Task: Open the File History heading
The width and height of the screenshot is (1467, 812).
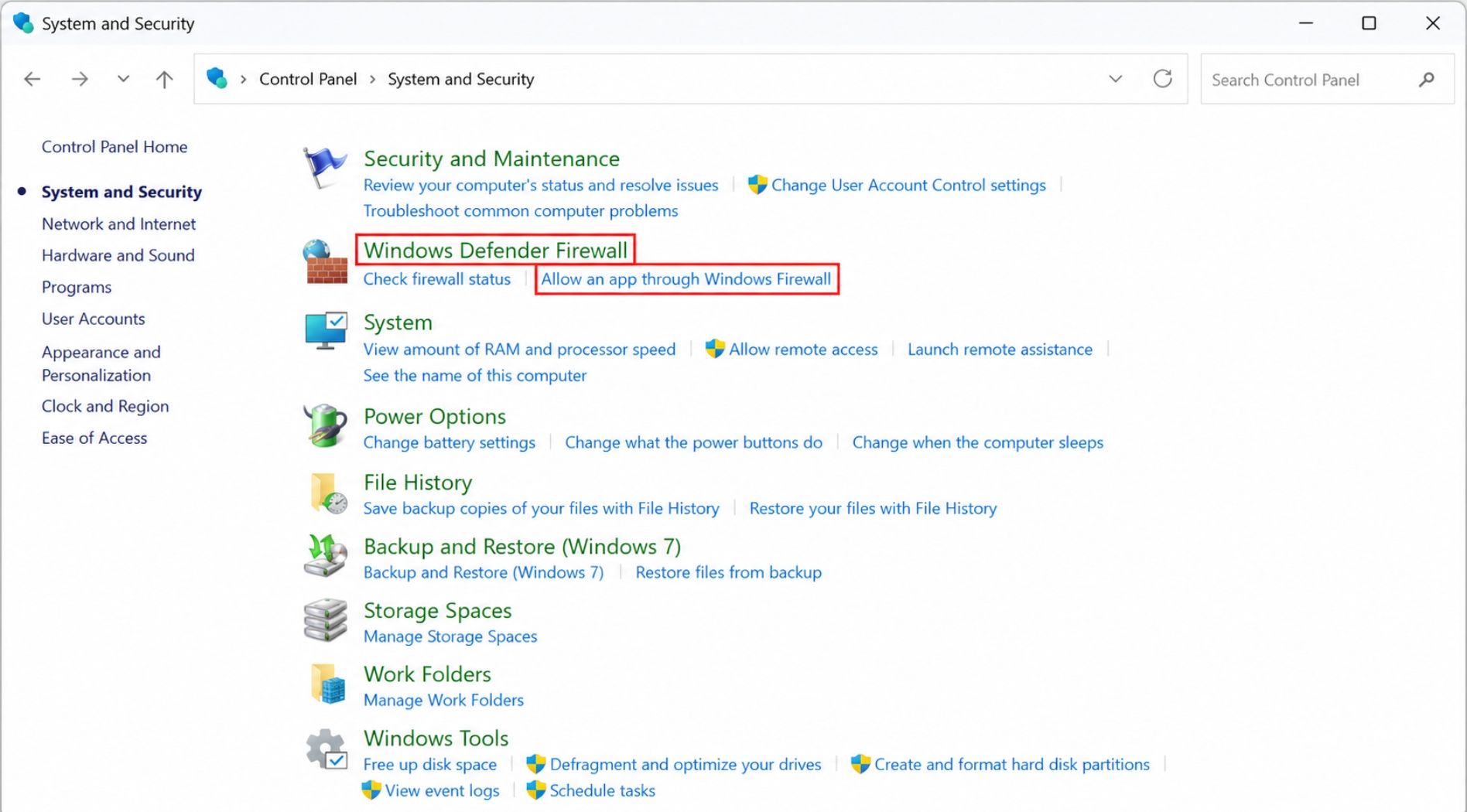Action: [418, 483]
